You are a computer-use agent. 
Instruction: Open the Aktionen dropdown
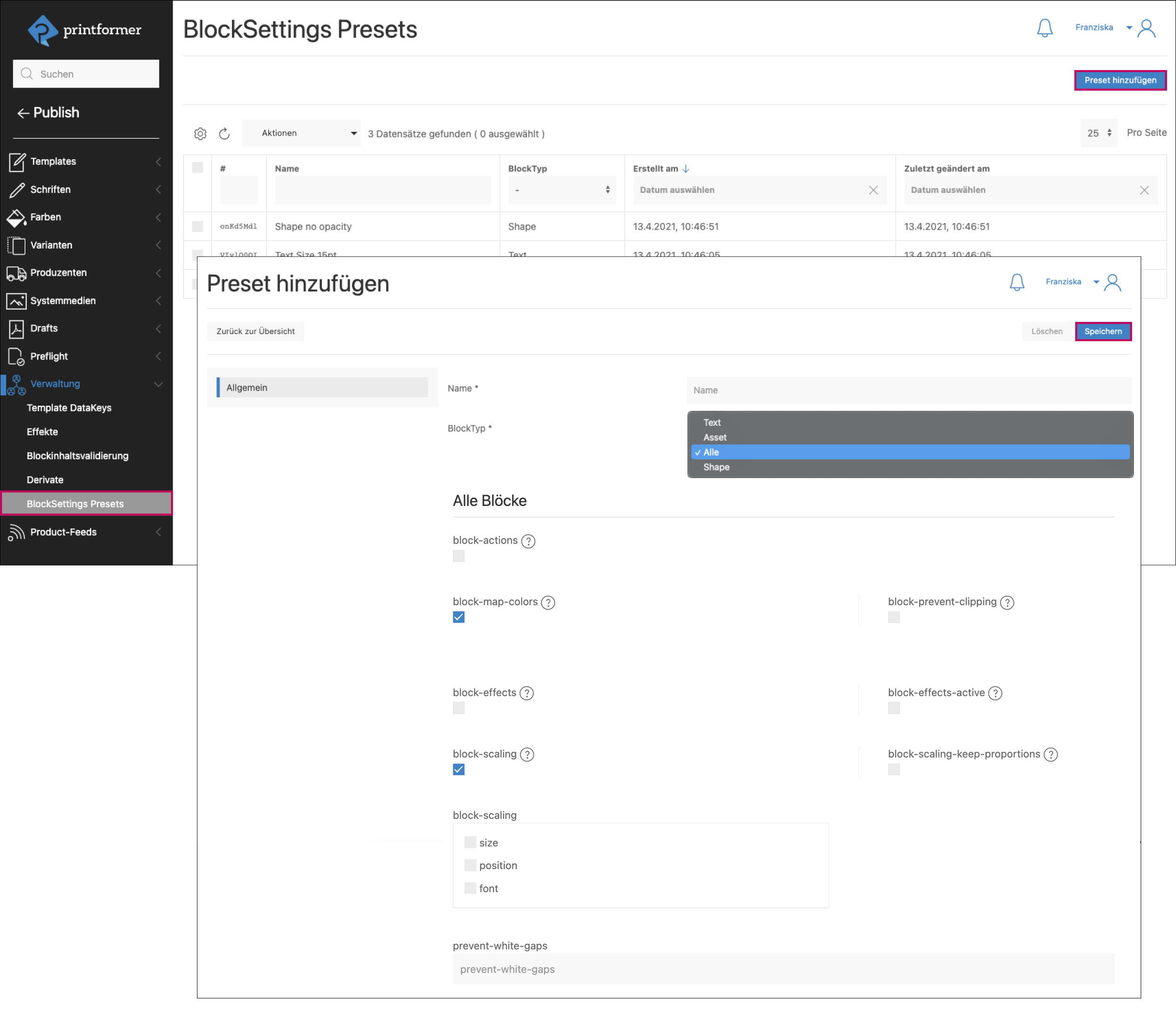301,134
